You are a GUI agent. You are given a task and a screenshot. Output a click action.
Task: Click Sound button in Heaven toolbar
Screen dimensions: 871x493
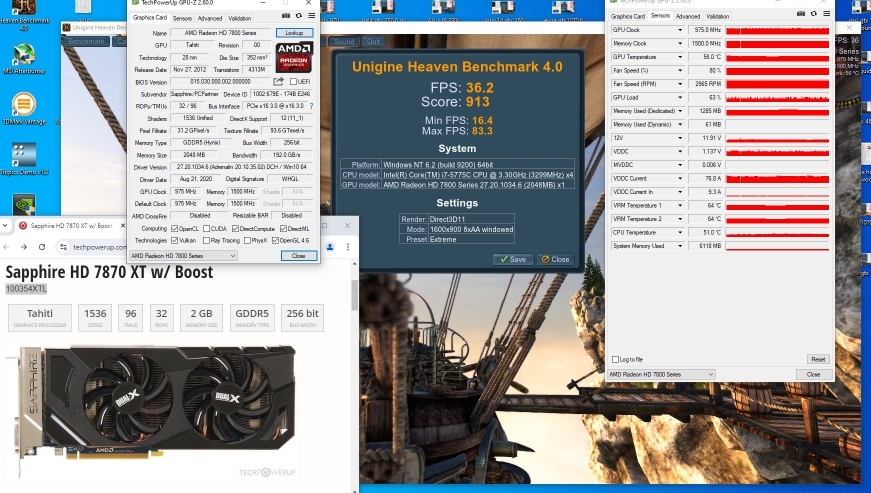344,42
